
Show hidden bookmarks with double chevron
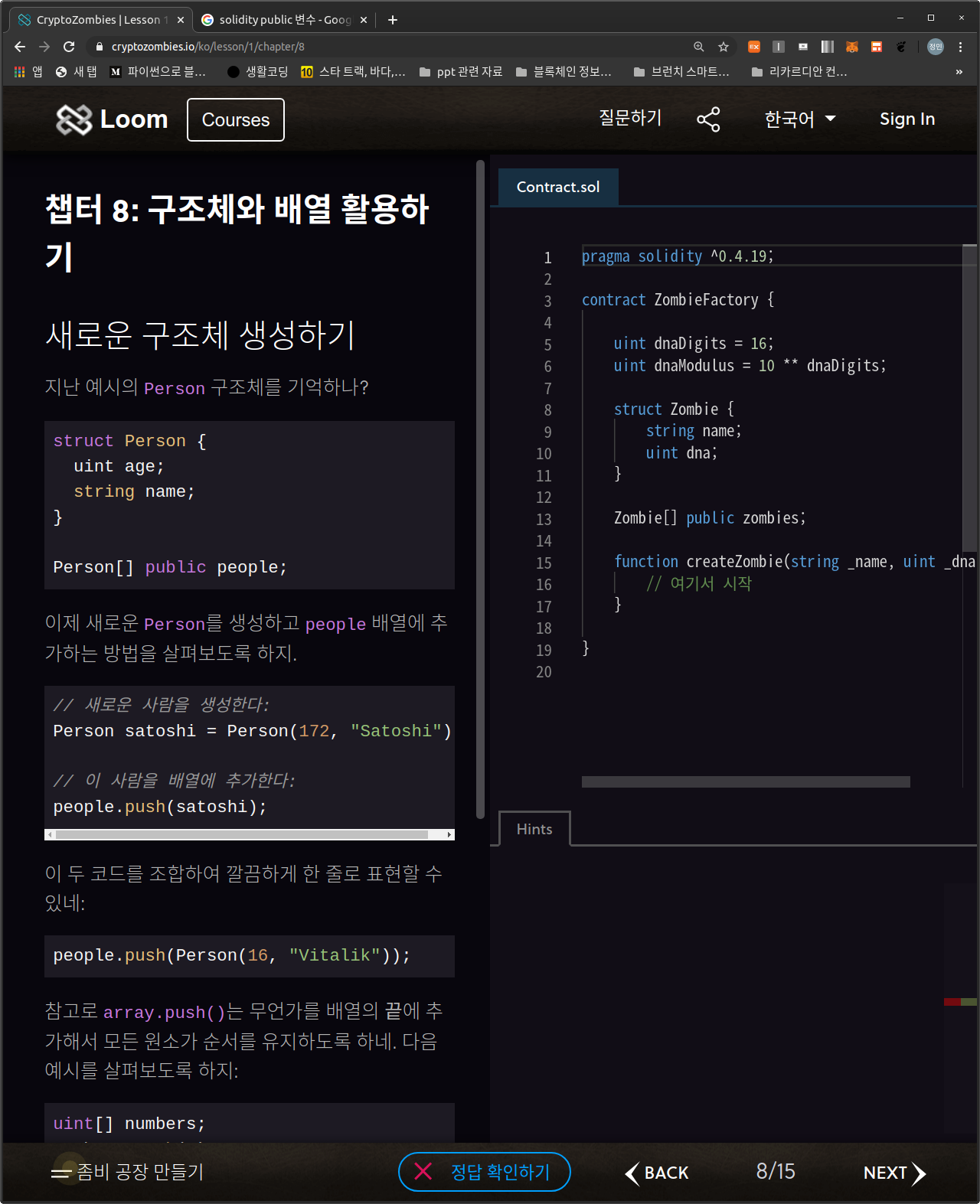click(959, 72)
